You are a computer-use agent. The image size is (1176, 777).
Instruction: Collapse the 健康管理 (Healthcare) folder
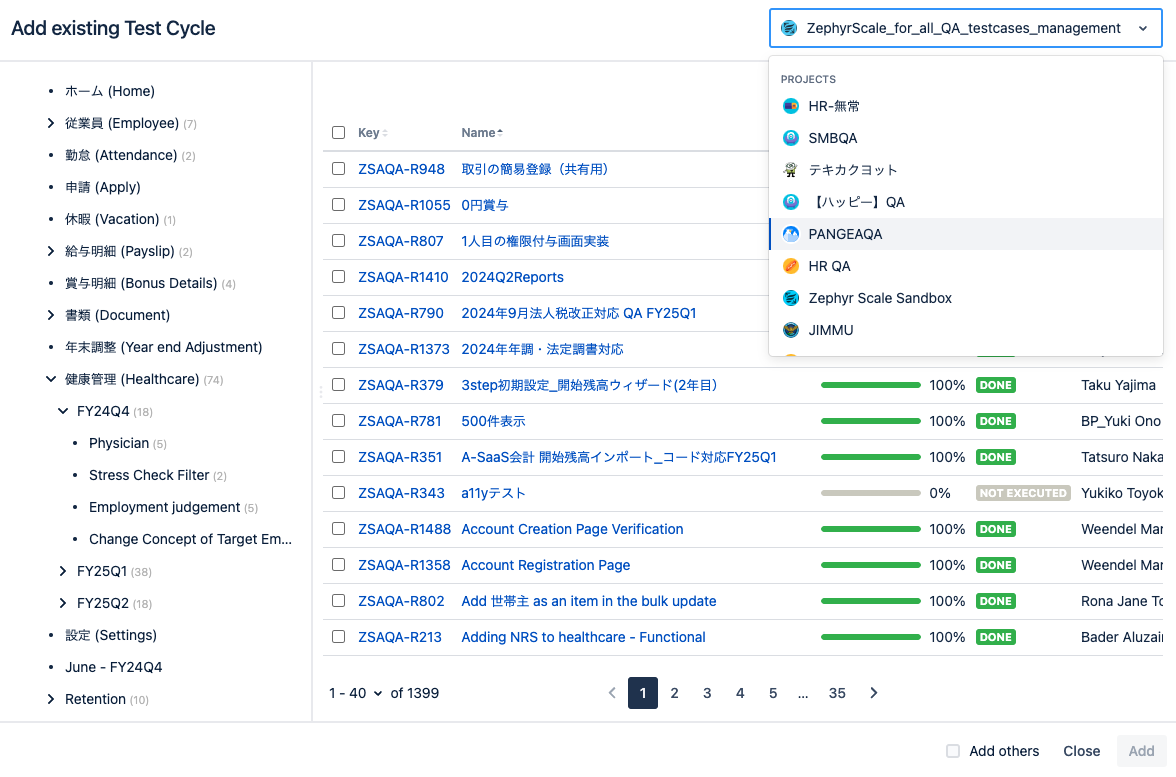tap(51, 380)
